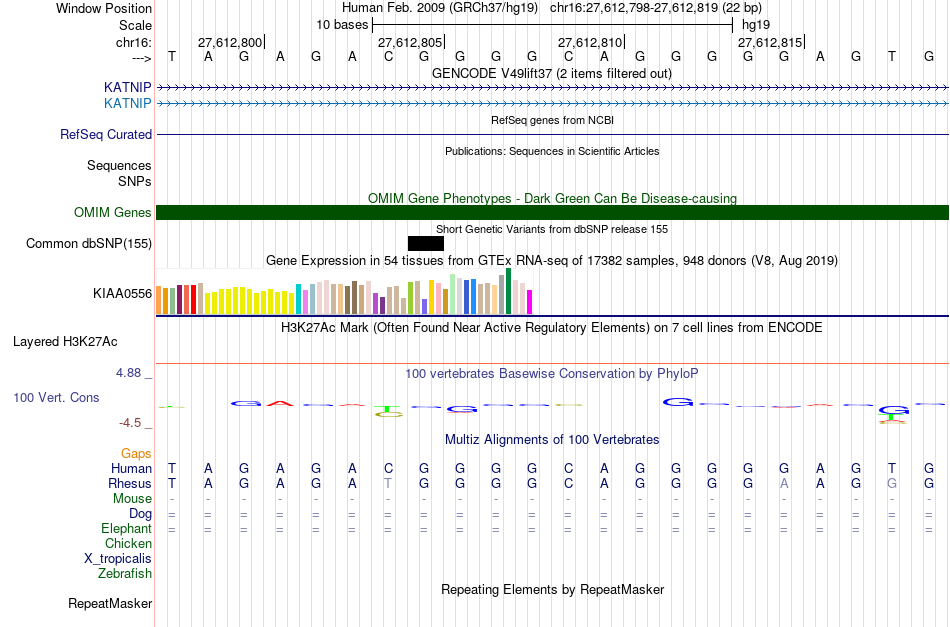The image size is (950, 627).
Task: Click the hg19 label beside the scale bar
Action: coord(756,25)
